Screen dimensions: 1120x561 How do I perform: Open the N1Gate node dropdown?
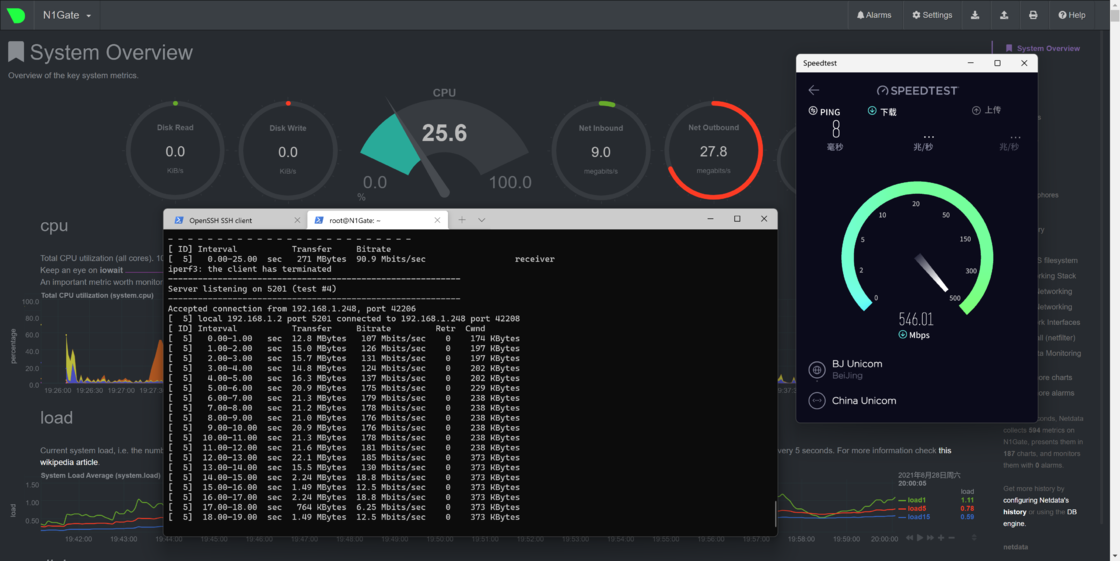67,15
